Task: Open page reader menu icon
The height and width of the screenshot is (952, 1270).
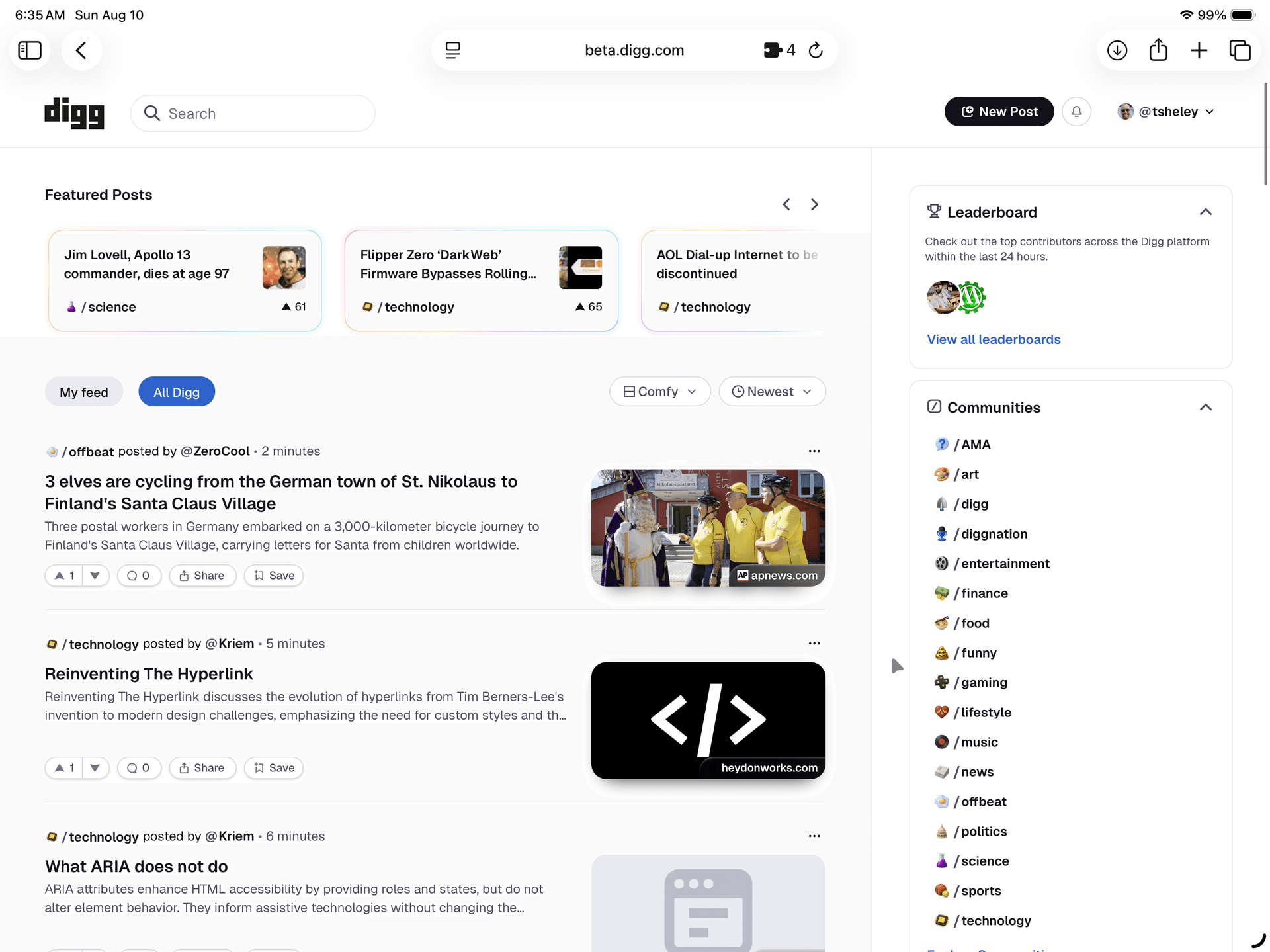Action: [453, 50]
